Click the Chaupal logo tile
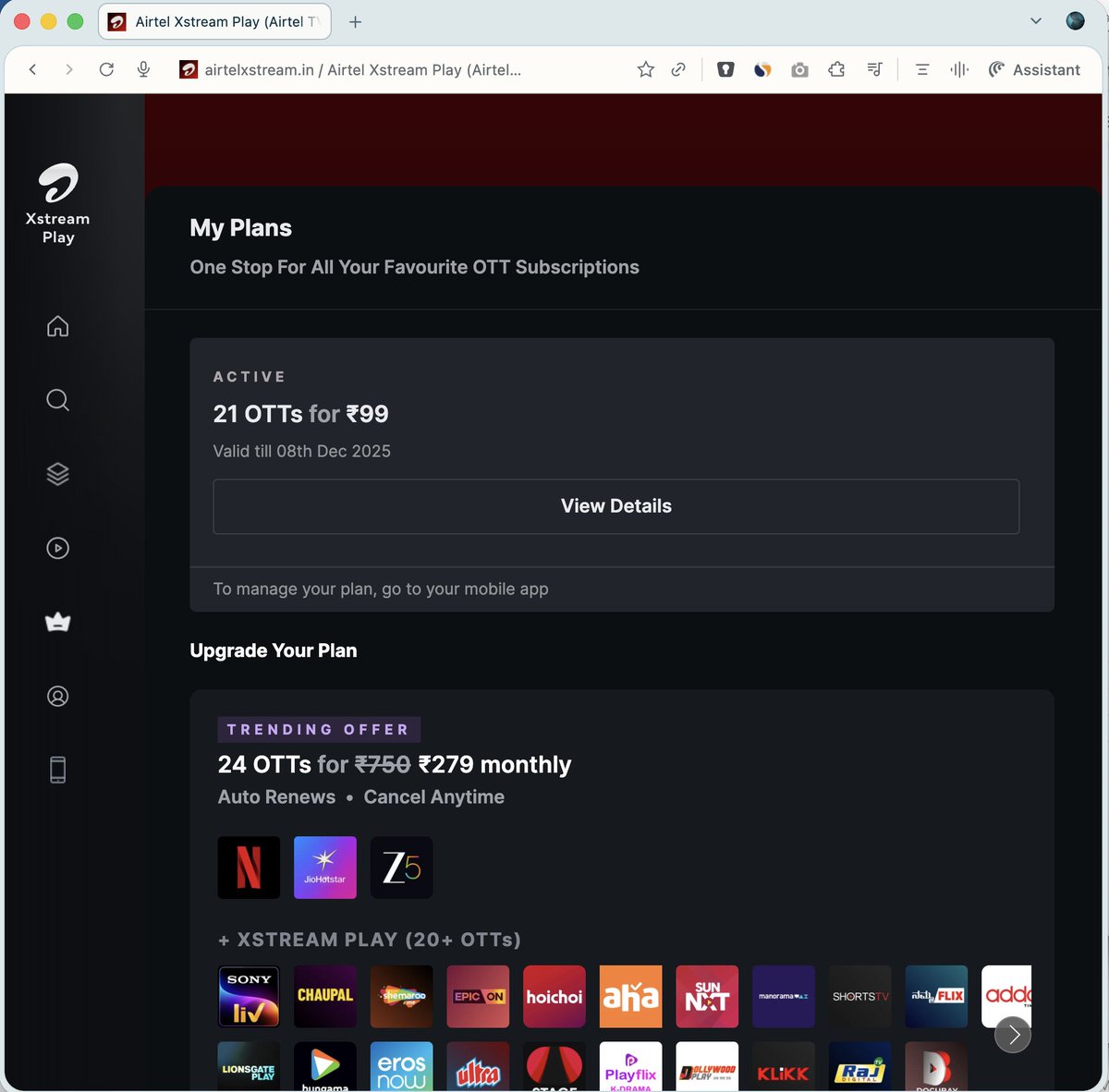This screenshot has width=1109, height=1092. 325,997
